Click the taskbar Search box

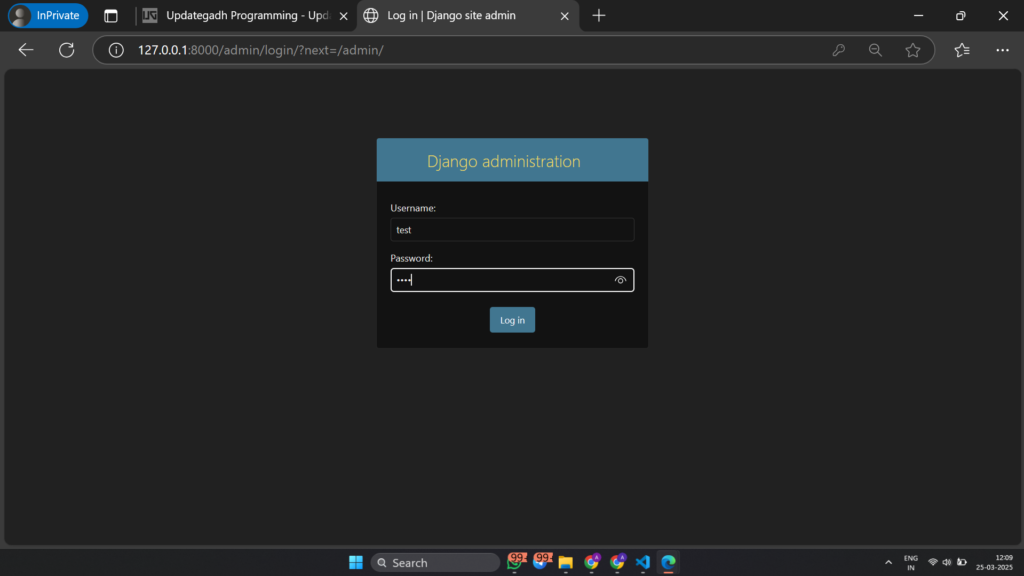click(x=435, y=562)
